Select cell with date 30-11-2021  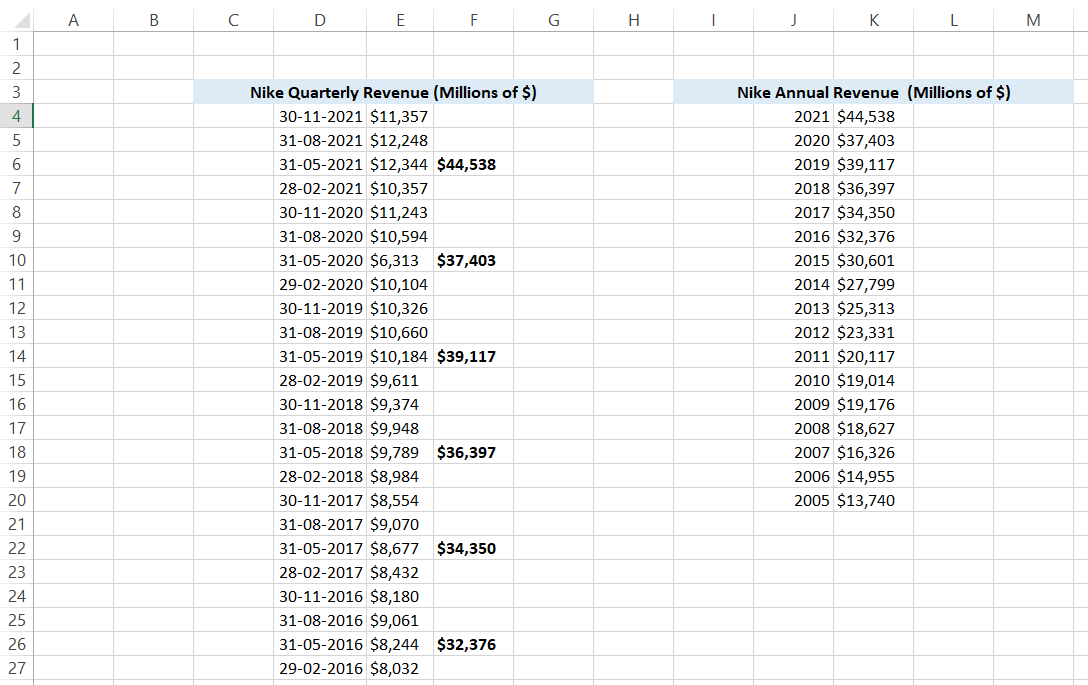(x=320, y=117)
